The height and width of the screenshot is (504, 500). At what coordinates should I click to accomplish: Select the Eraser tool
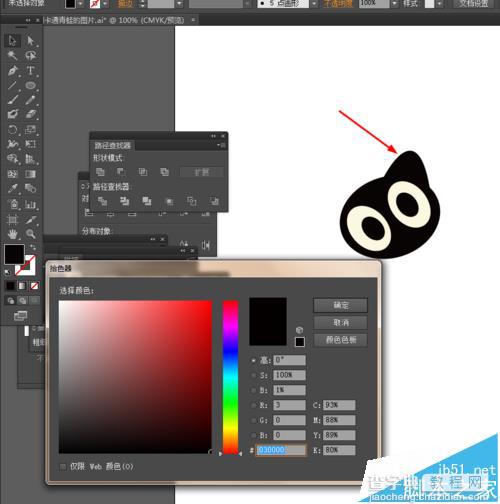coord(31,114)
